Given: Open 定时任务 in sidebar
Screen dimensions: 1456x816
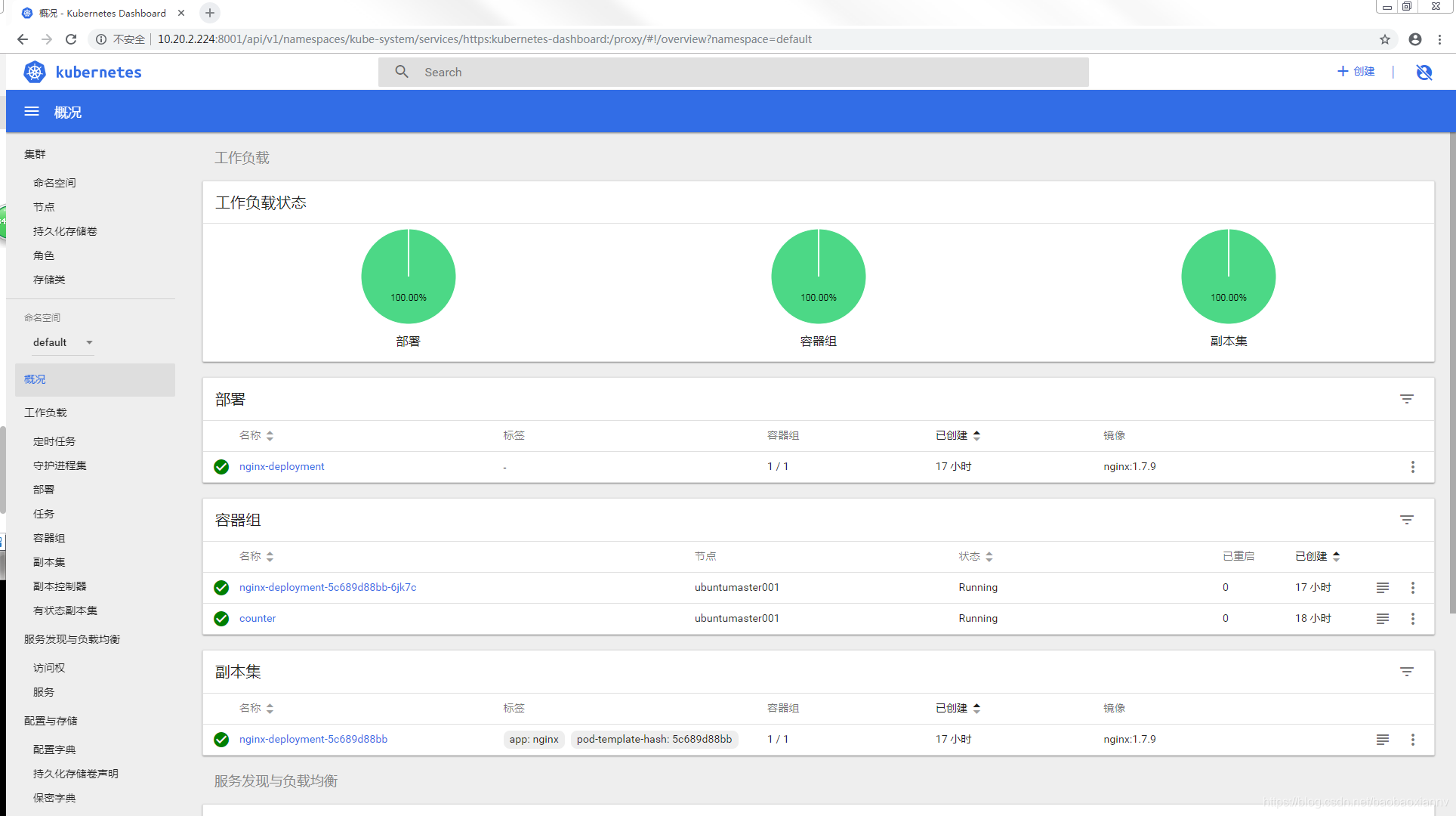Looking at the screenshot, I should (54, 441).
